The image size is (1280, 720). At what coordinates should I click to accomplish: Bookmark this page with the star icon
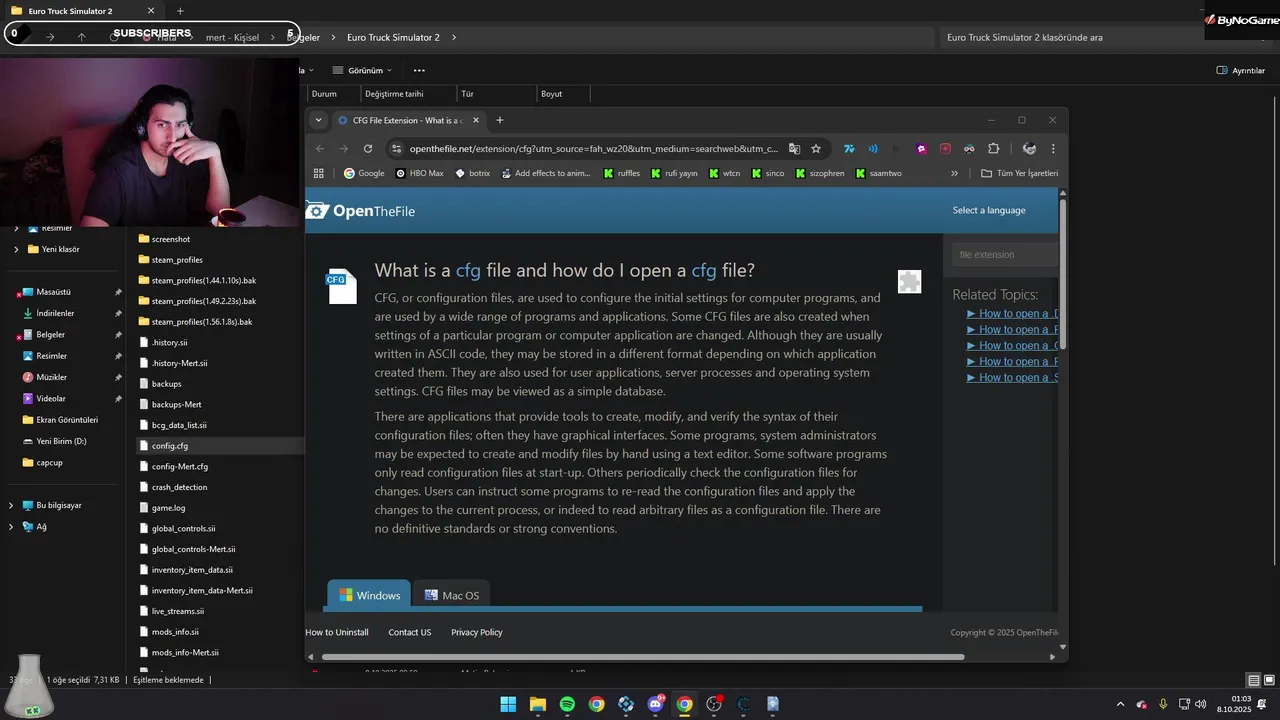click(816, 149)
